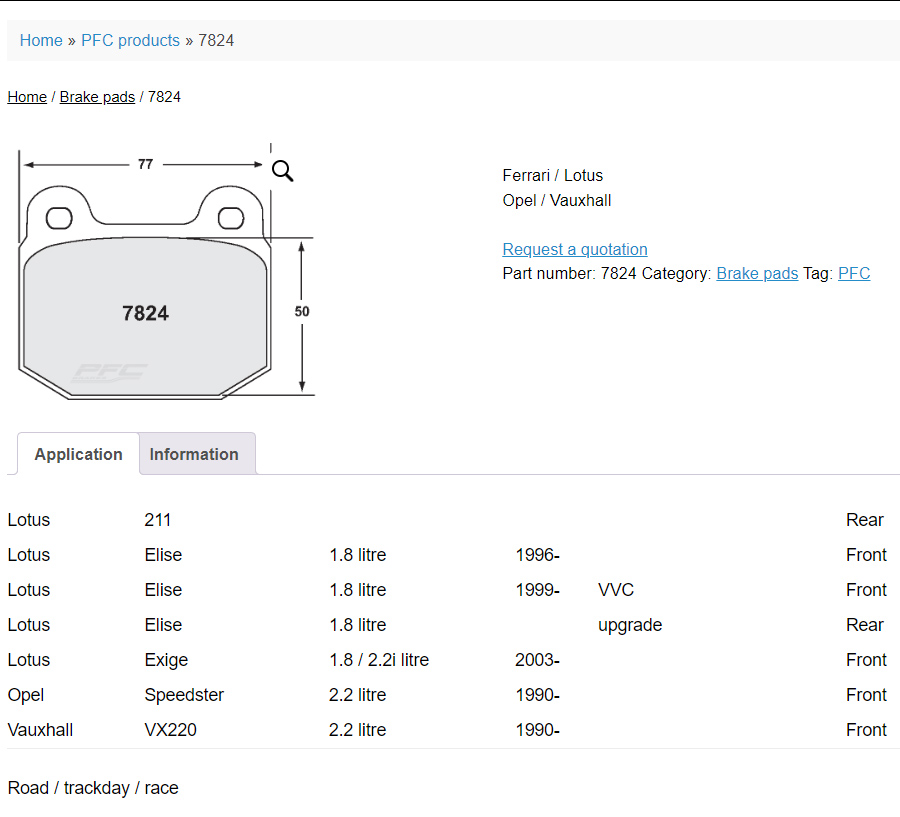Open the underlined Brake pads breadcrumb
Screen dimensions: 900x817
[97, 97]
